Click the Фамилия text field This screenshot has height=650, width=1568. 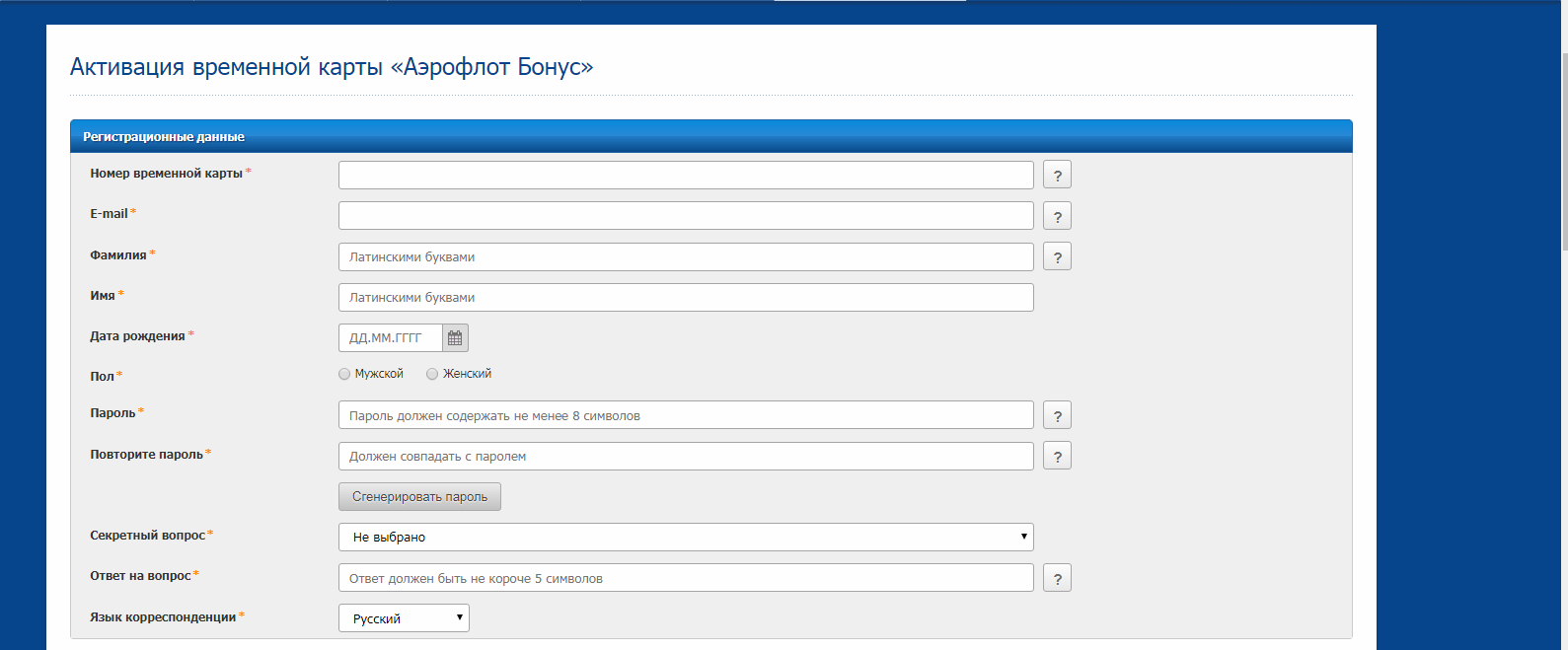pyautogui.click(x=685, y=256)
